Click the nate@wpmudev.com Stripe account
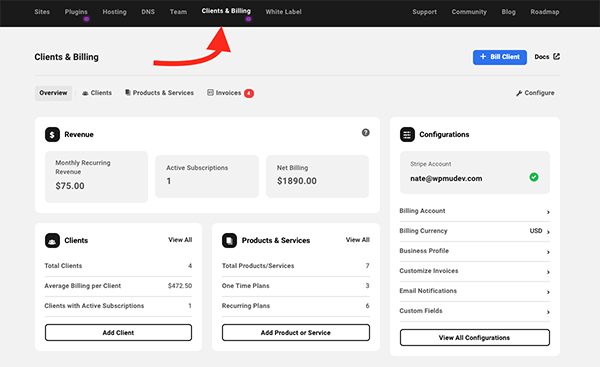Screen dimensions: 600x367 [x=474, y=172]
